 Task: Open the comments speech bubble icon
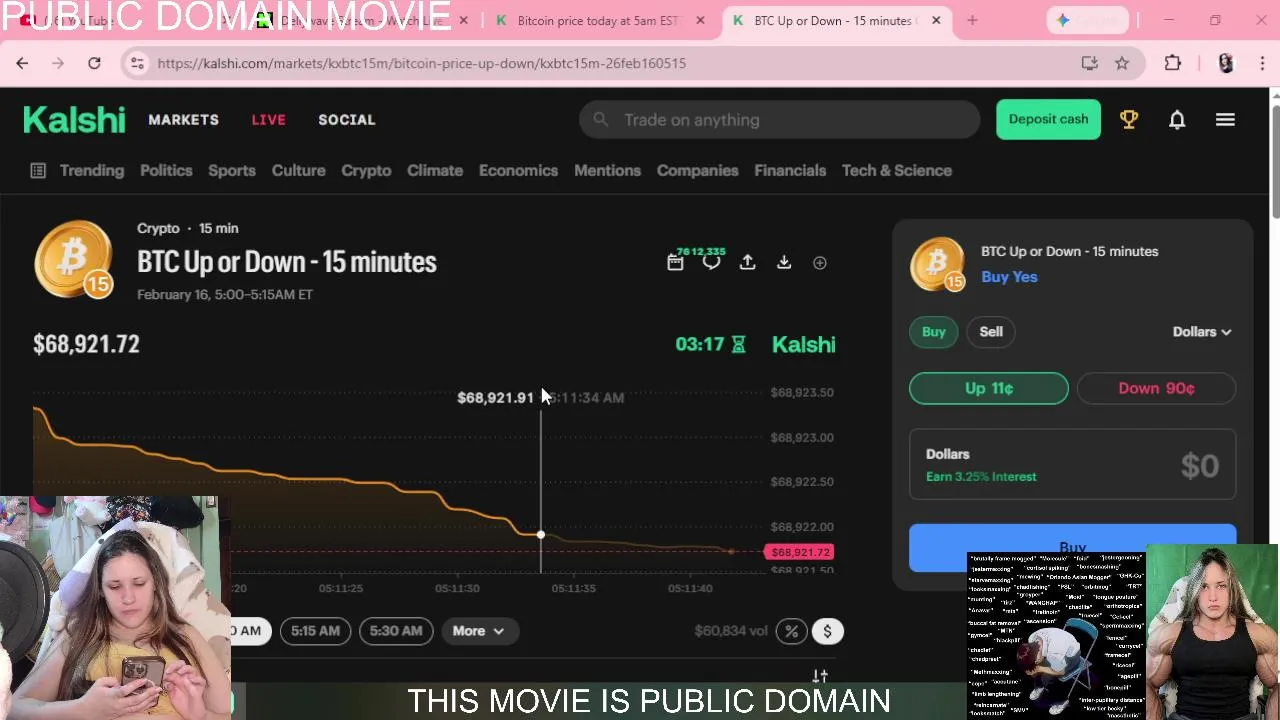click(x=711, y=262)
